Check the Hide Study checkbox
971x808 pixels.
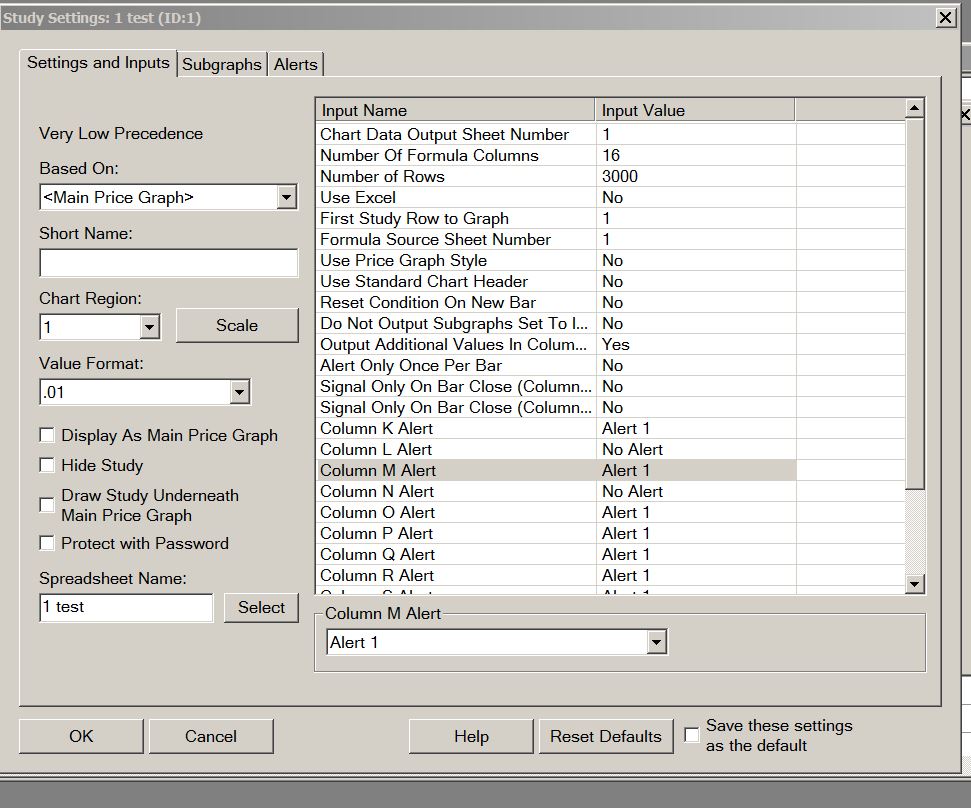[47, 465]
